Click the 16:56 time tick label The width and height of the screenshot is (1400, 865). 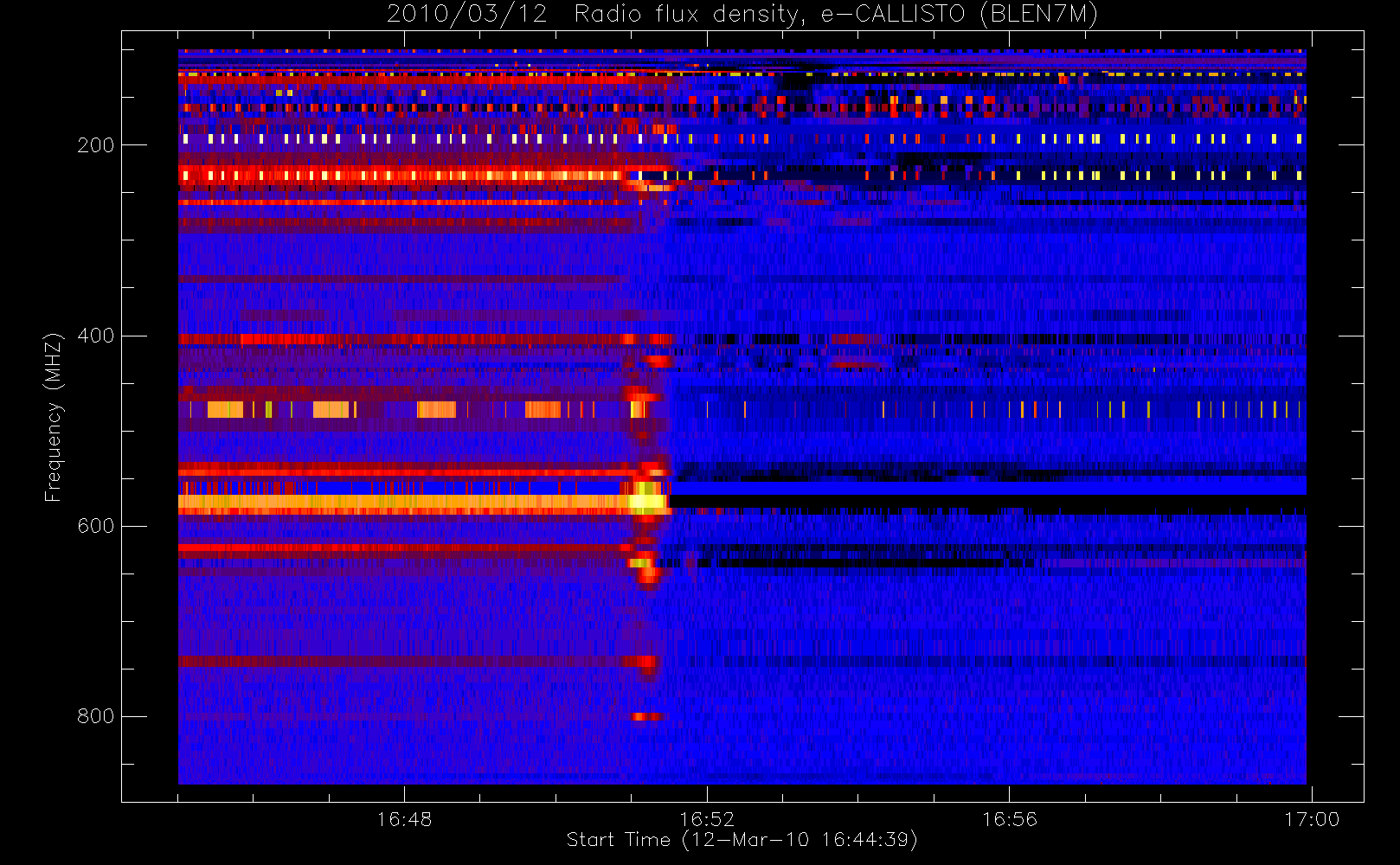coord(1009,818)
